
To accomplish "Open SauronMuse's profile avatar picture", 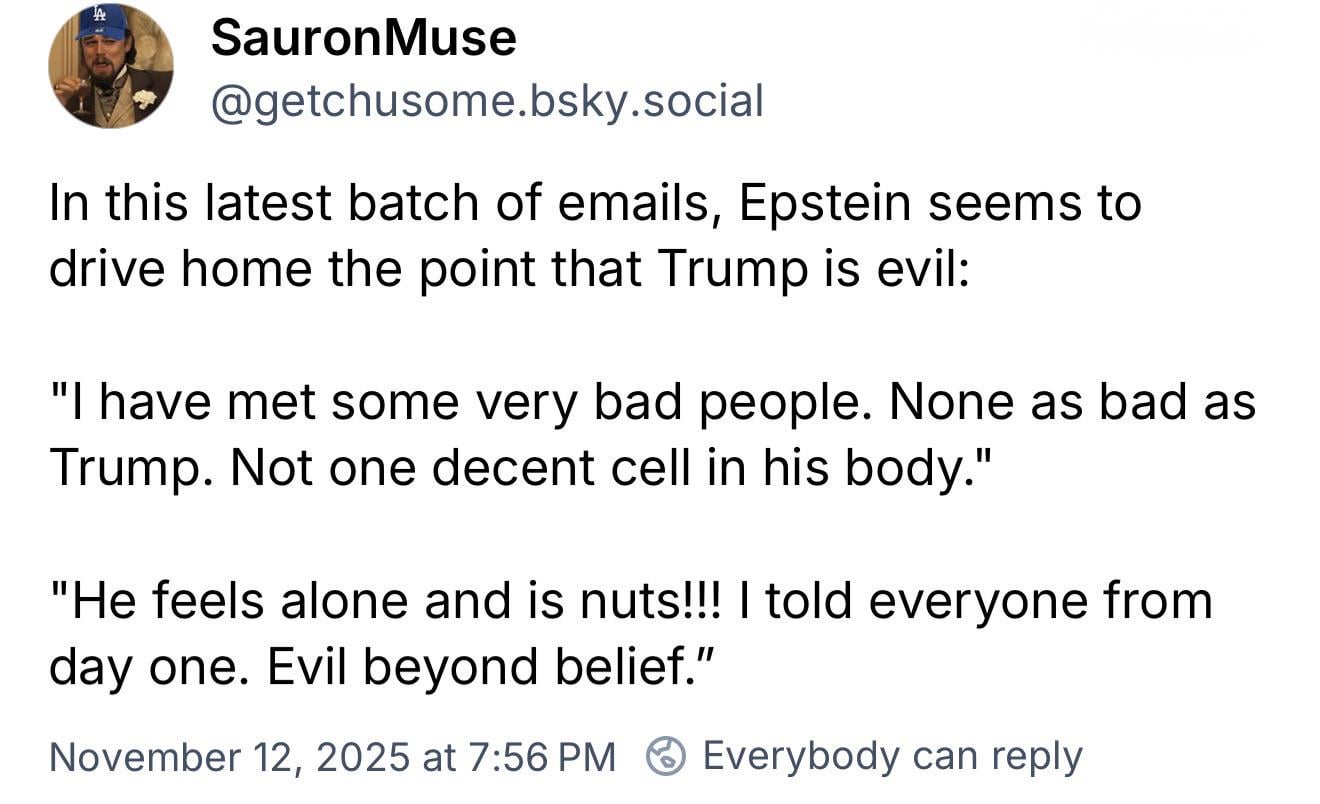I will (x=110, y=66).
